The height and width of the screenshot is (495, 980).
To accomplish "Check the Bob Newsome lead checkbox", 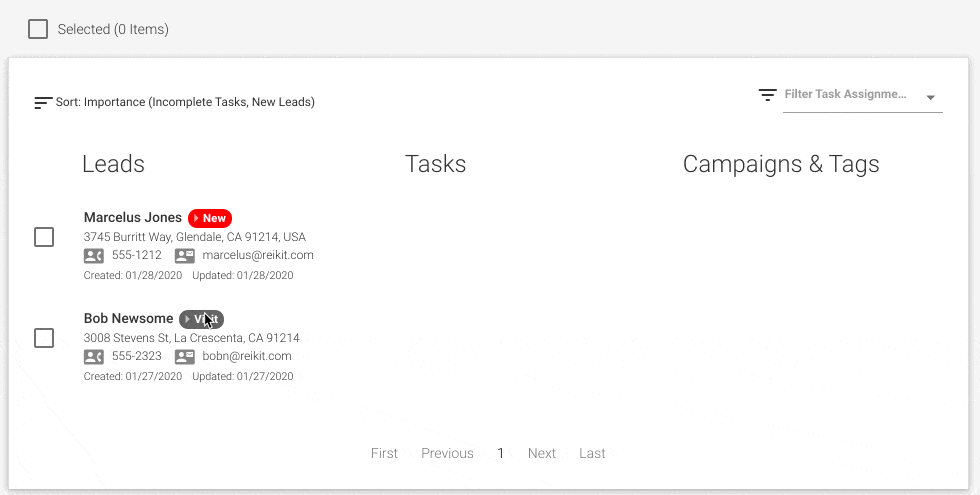I will [44, 338].
